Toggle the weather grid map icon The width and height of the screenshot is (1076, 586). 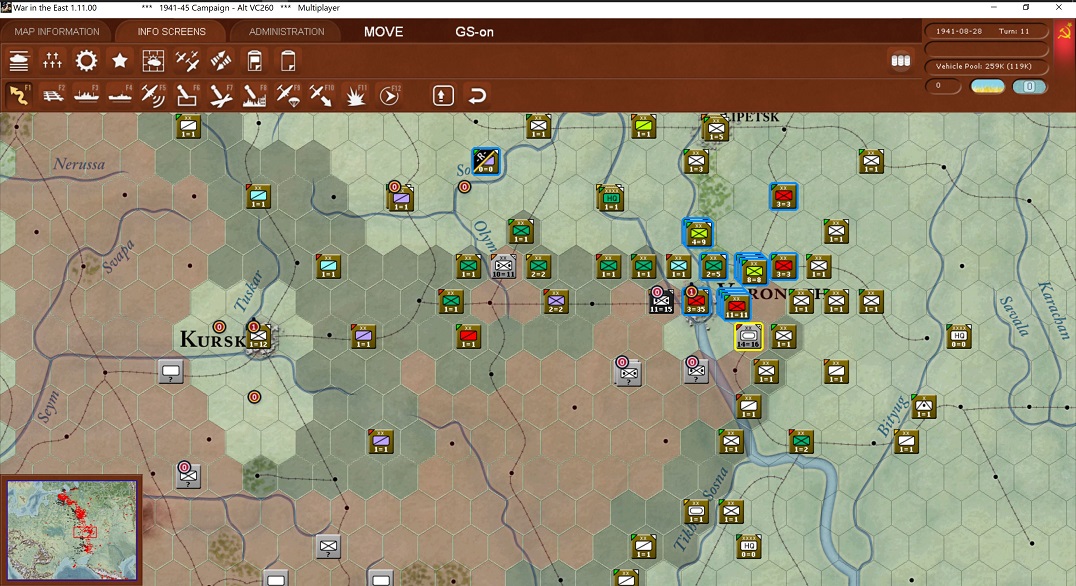(153, 61)
